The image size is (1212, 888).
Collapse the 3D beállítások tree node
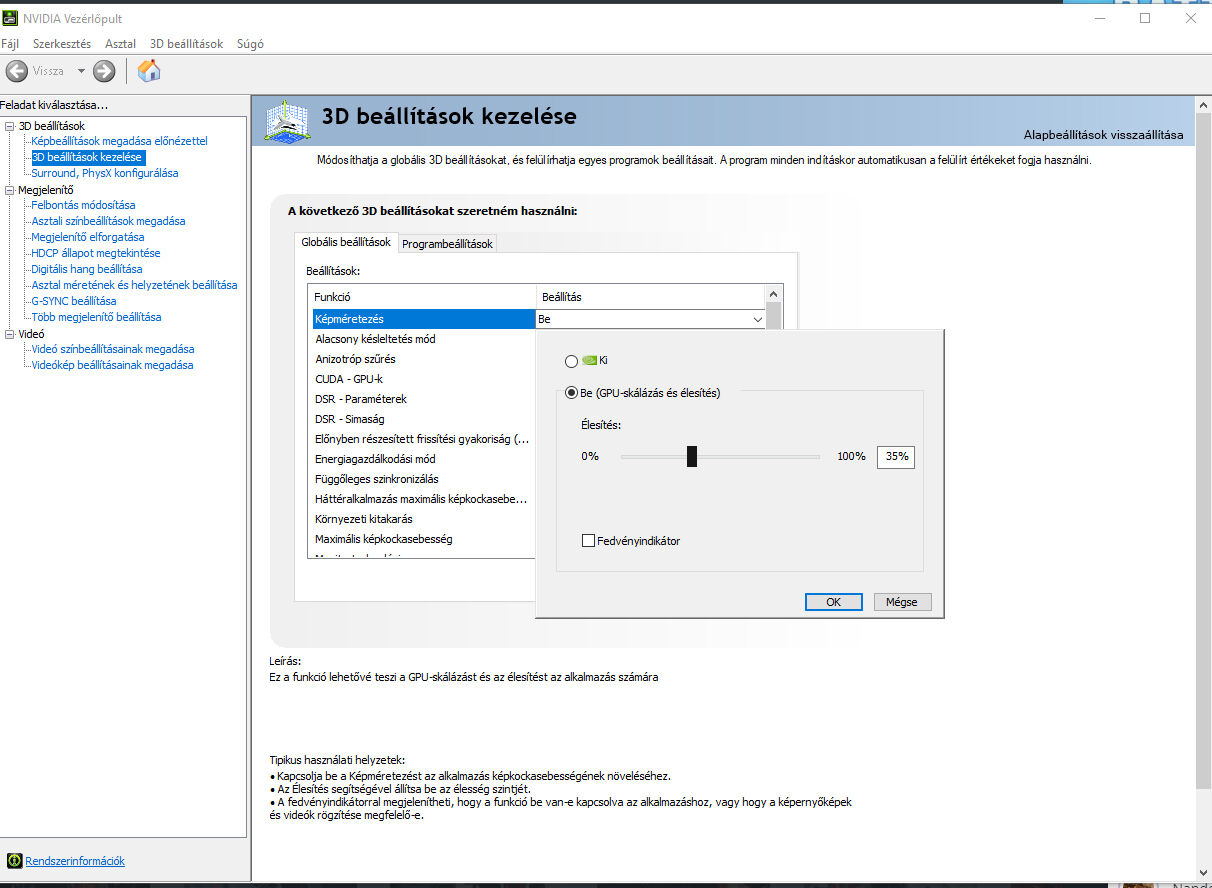pos(10,126)
